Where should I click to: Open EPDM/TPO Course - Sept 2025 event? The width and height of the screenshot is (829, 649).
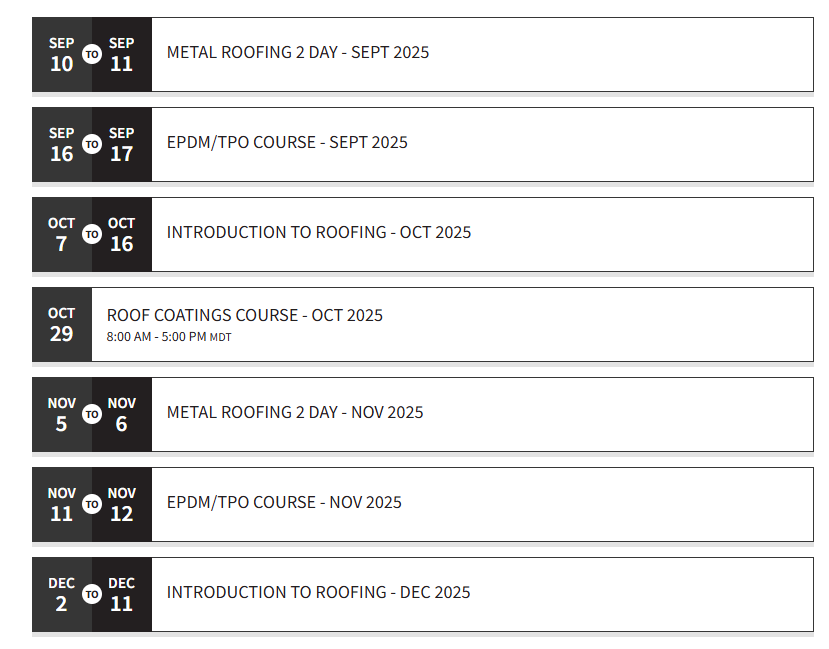[287, 142]
